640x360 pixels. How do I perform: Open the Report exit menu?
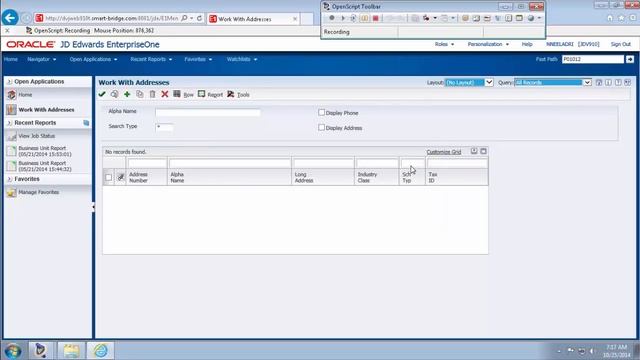[x=211, y=94]
